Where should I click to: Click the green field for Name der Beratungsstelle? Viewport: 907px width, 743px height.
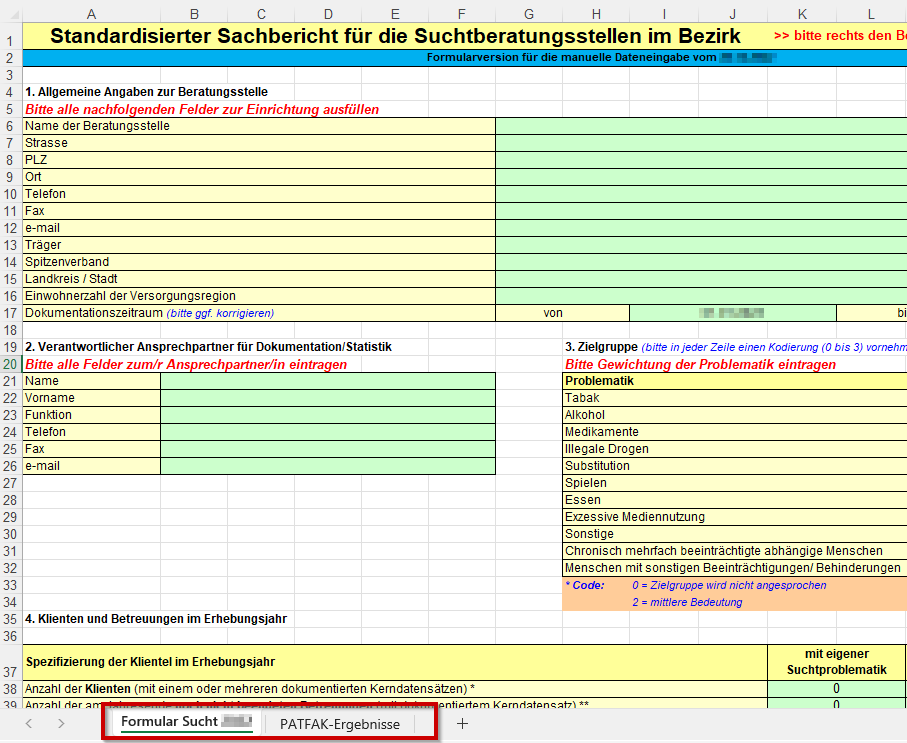pos(700,126)
